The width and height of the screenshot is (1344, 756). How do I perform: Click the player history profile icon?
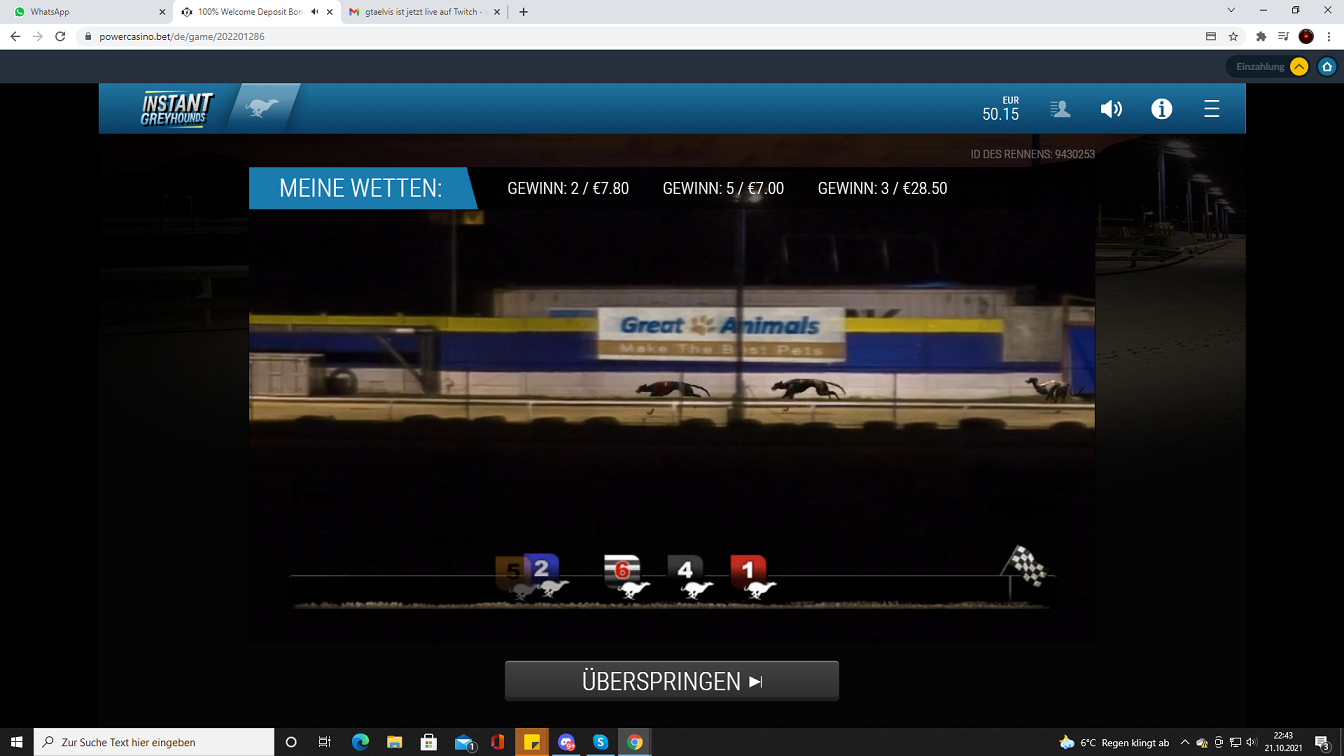[x=1060, y=109]
